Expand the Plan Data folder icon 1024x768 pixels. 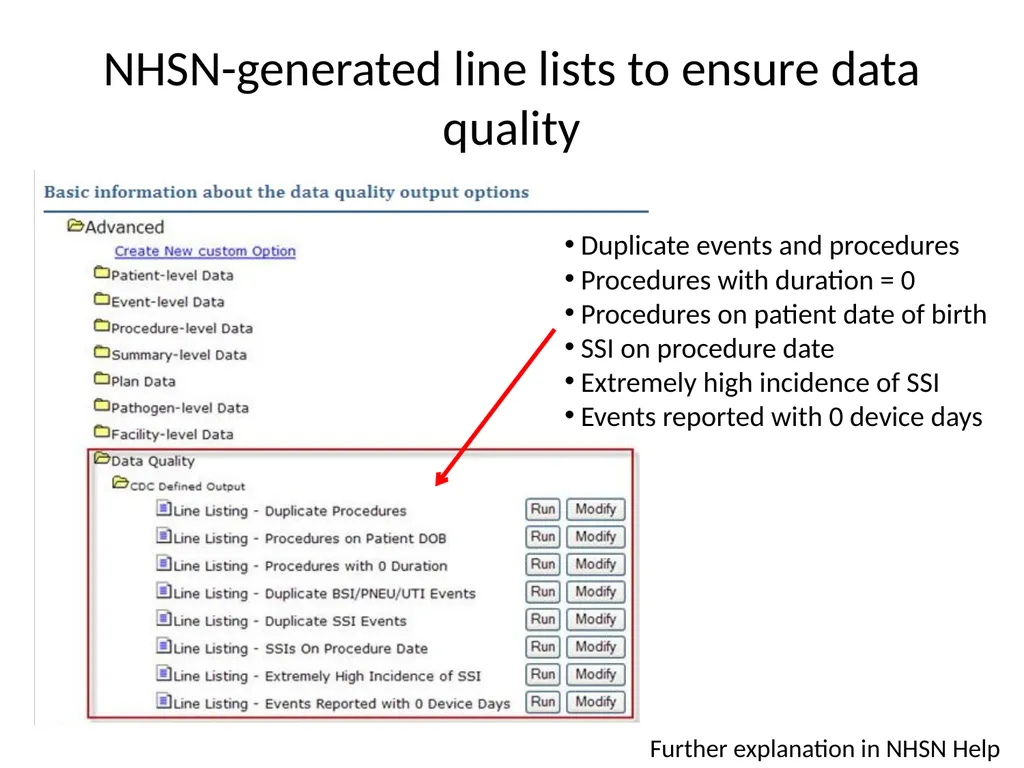102,378
